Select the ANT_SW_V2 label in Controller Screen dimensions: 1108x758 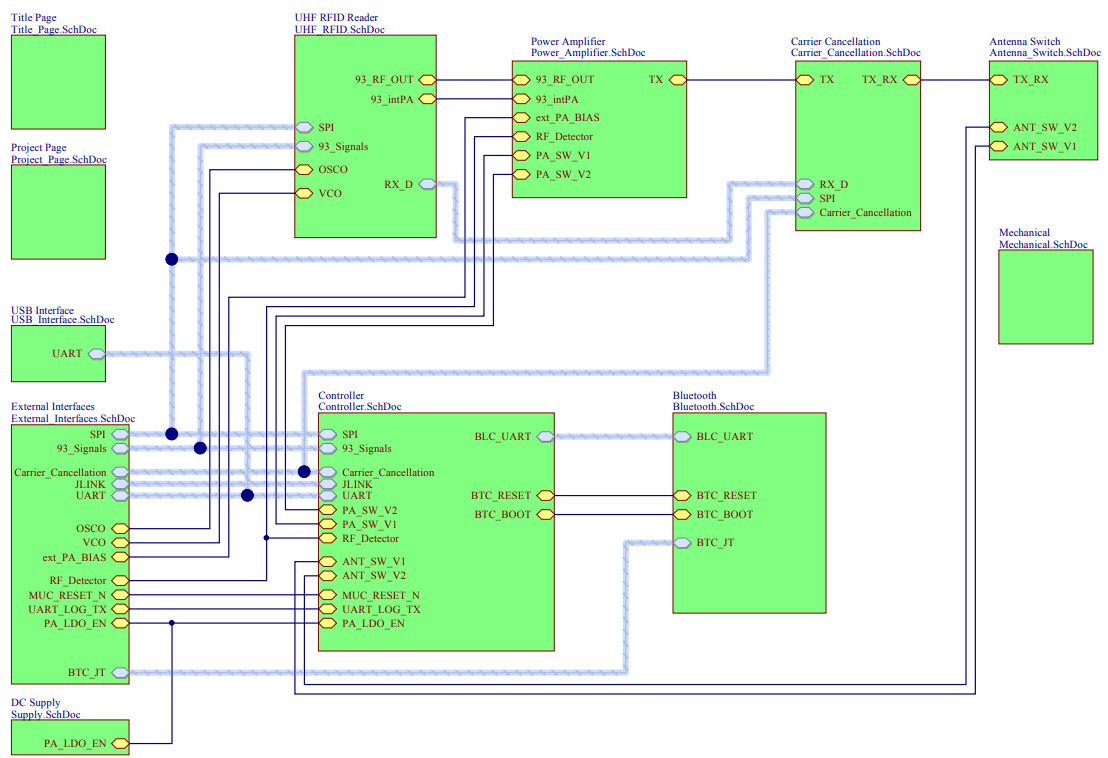(374, 576)
